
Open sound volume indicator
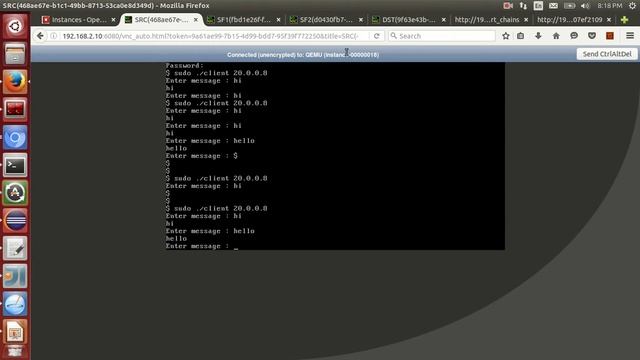tap(585, 6)
